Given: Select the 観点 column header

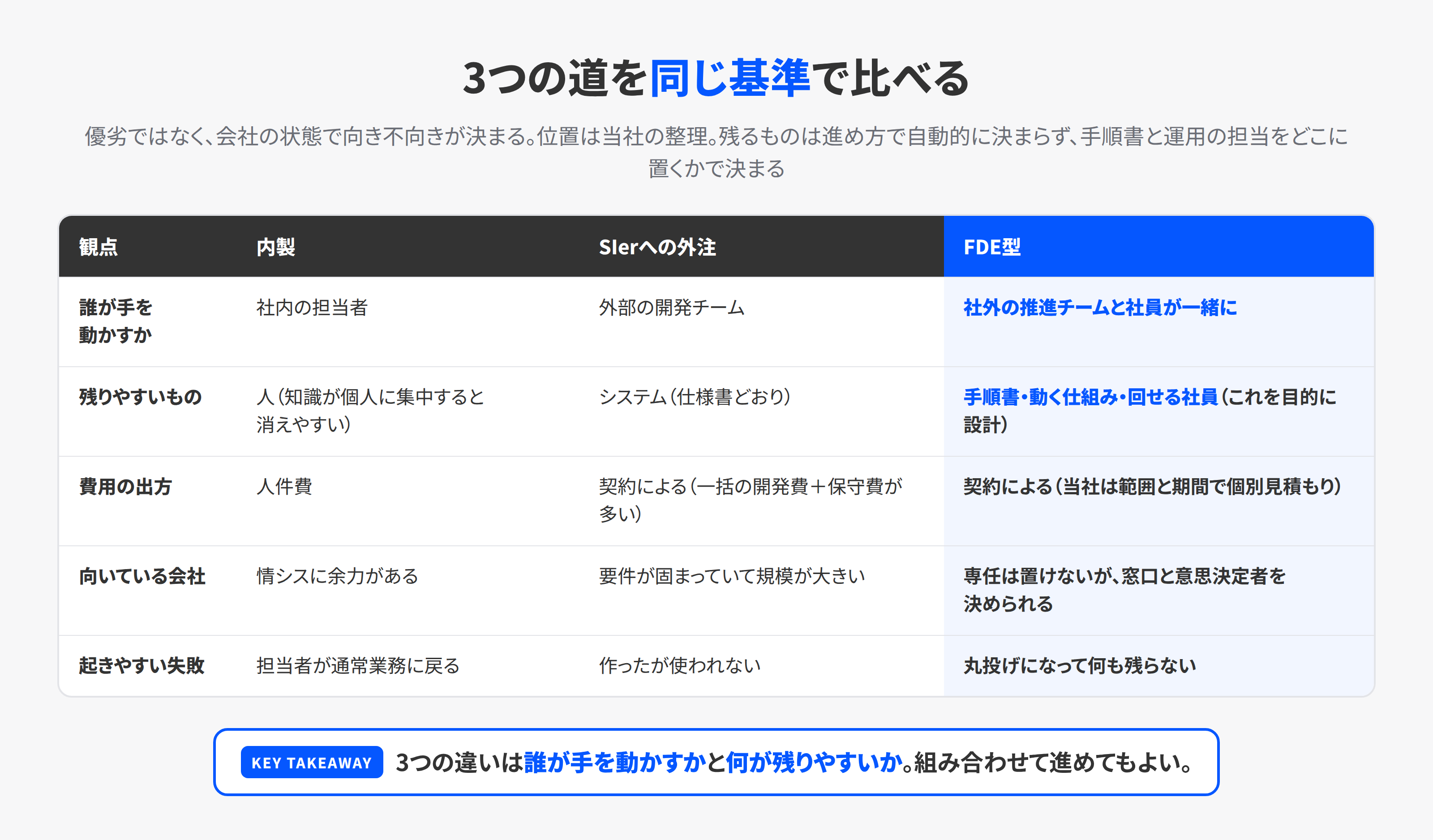Looking at the screenshot, I should tap(99, 247).
